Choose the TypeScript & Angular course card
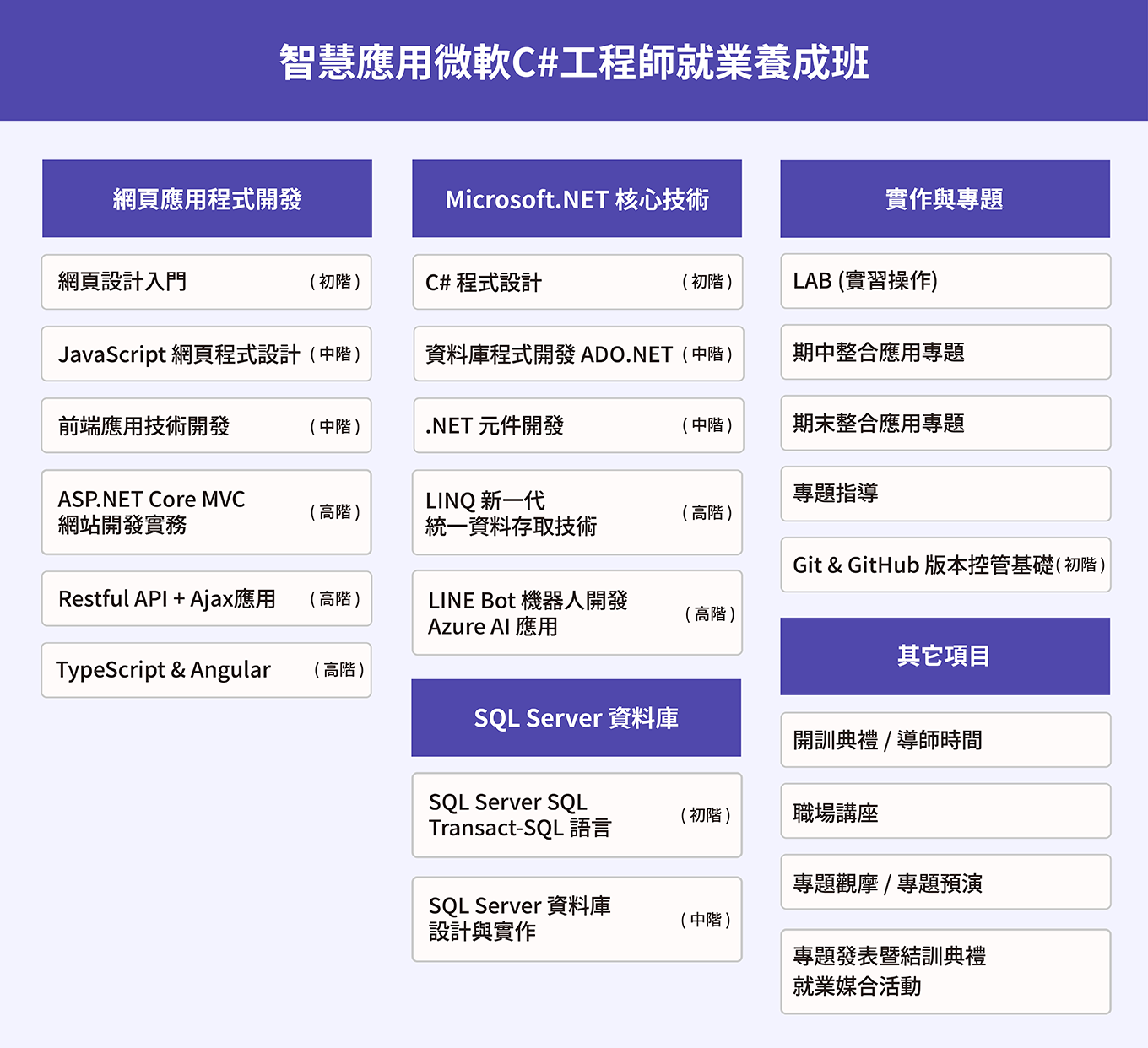 (207, 670)
